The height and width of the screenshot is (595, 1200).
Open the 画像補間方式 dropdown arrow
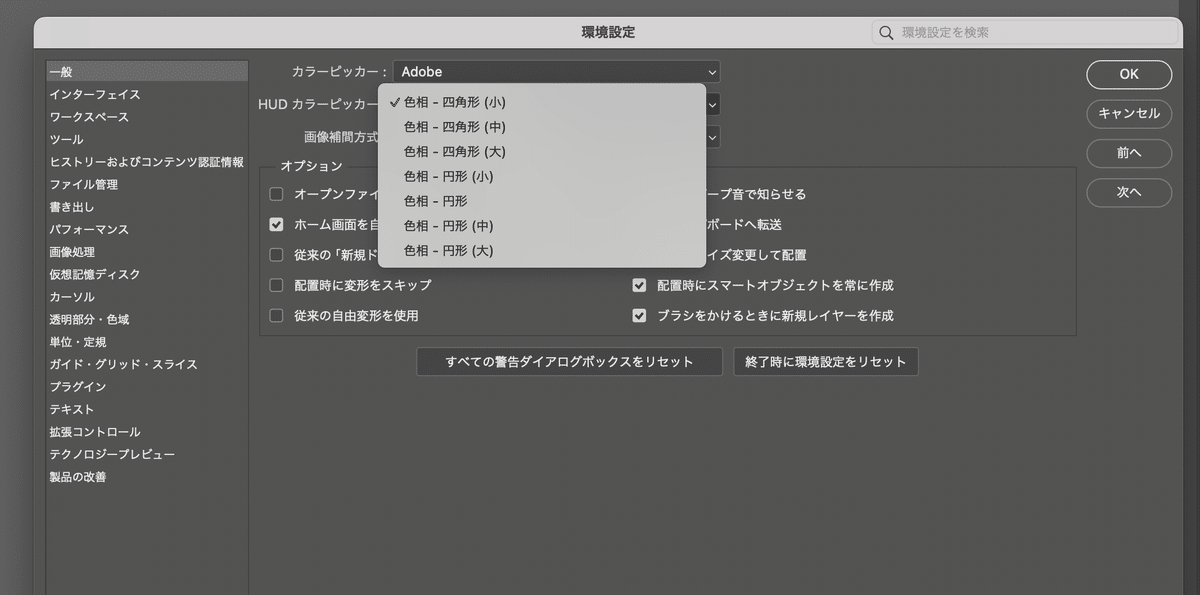pyautogui.click(x=712, y=136)
